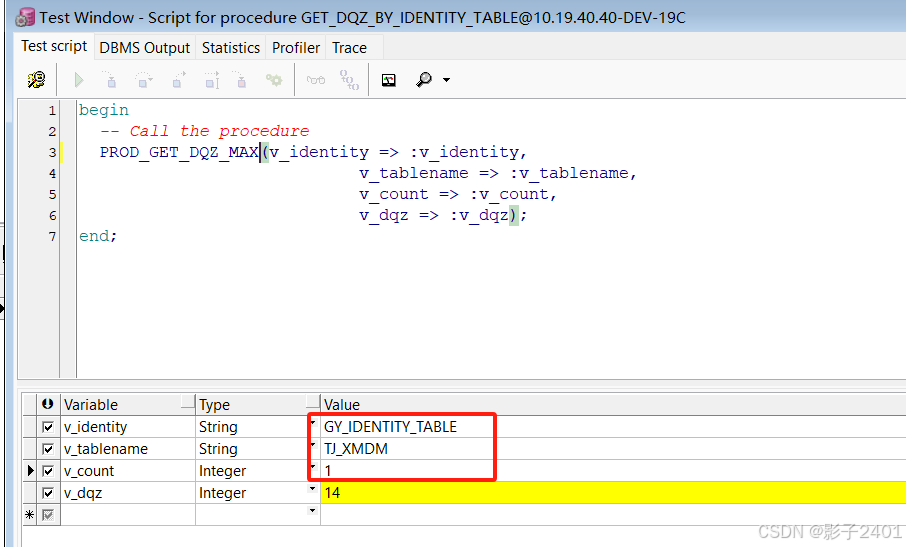Click the word begin on line 1

coord(104,110)
